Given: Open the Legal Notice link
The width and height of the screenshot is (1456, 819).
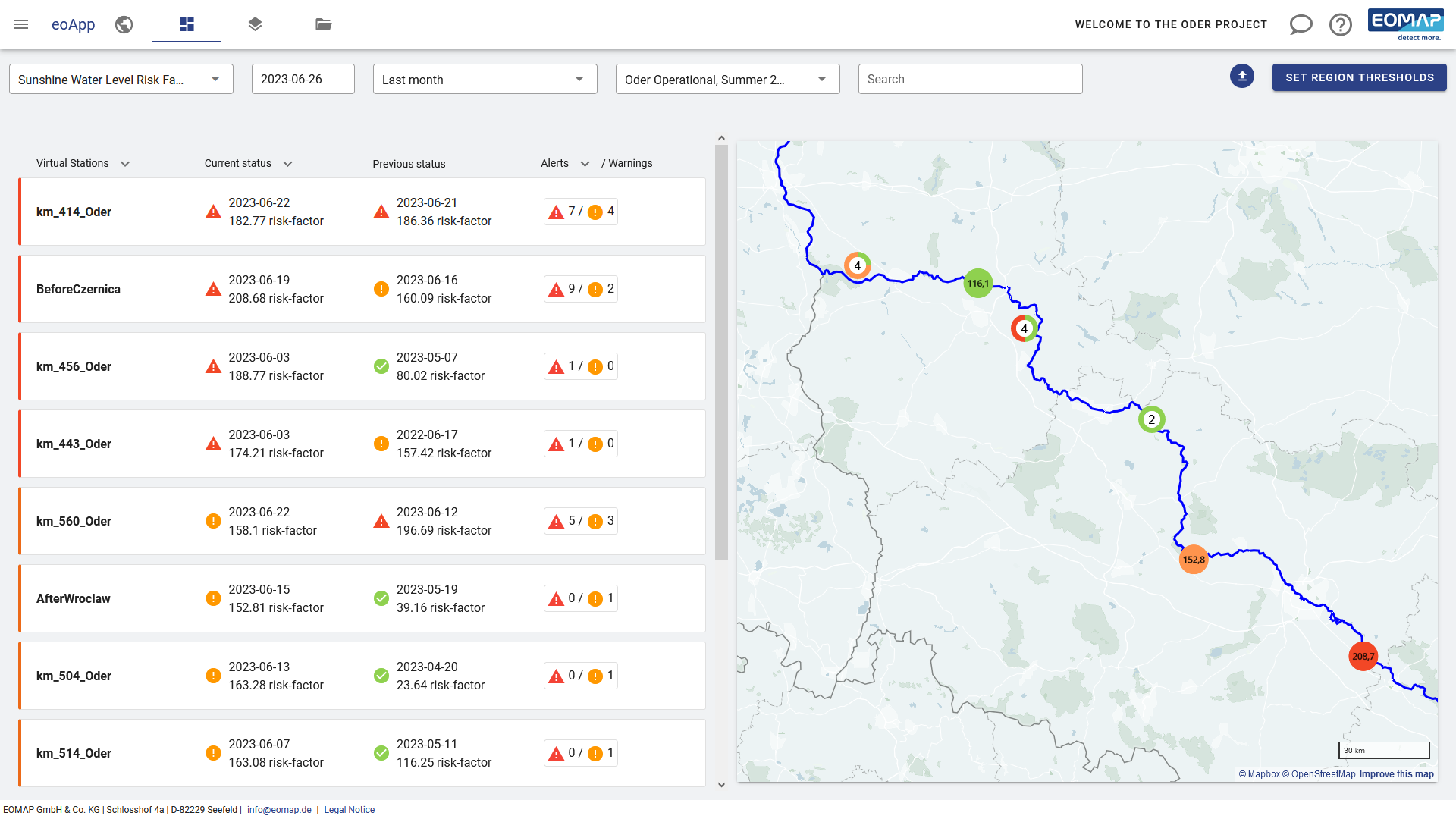Looking at the screenshot, I should 349,810.
